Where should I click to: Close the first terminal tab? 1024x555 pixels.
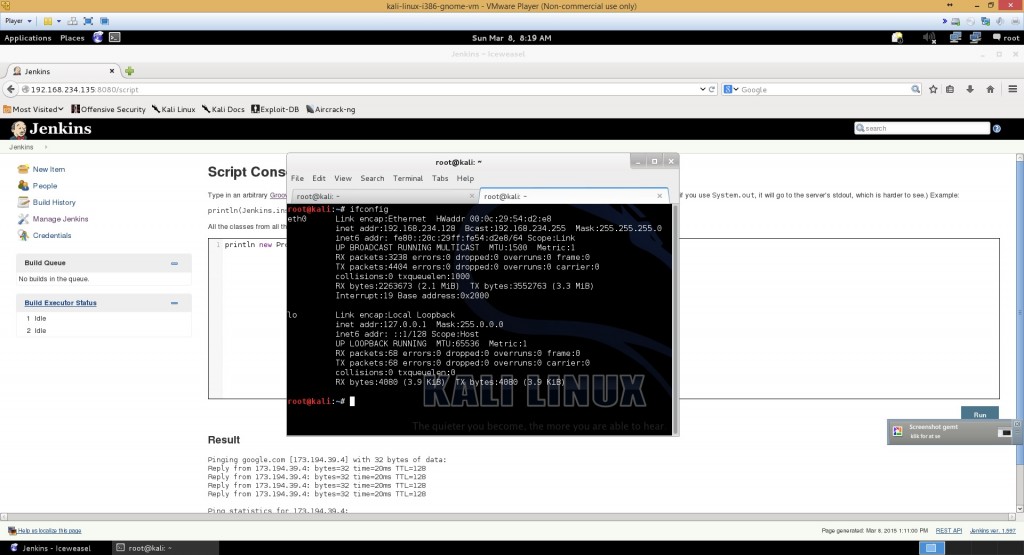pyautogui.click(x=472, y=196)
